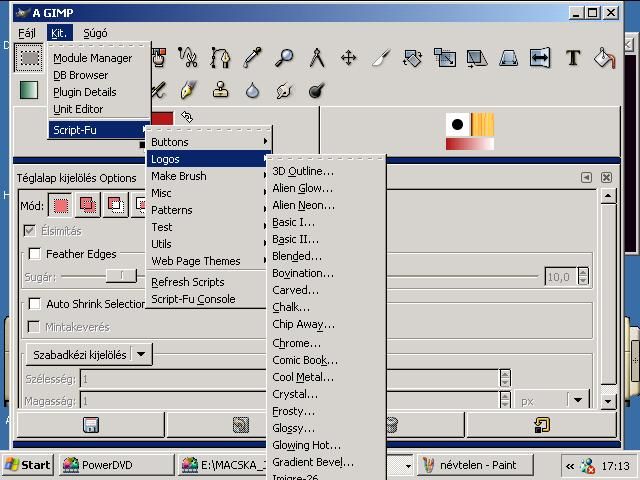The height and width of the screenshot is (480, 640).
Task: Choose DB Browser menu entry
Action: point(99,75)
